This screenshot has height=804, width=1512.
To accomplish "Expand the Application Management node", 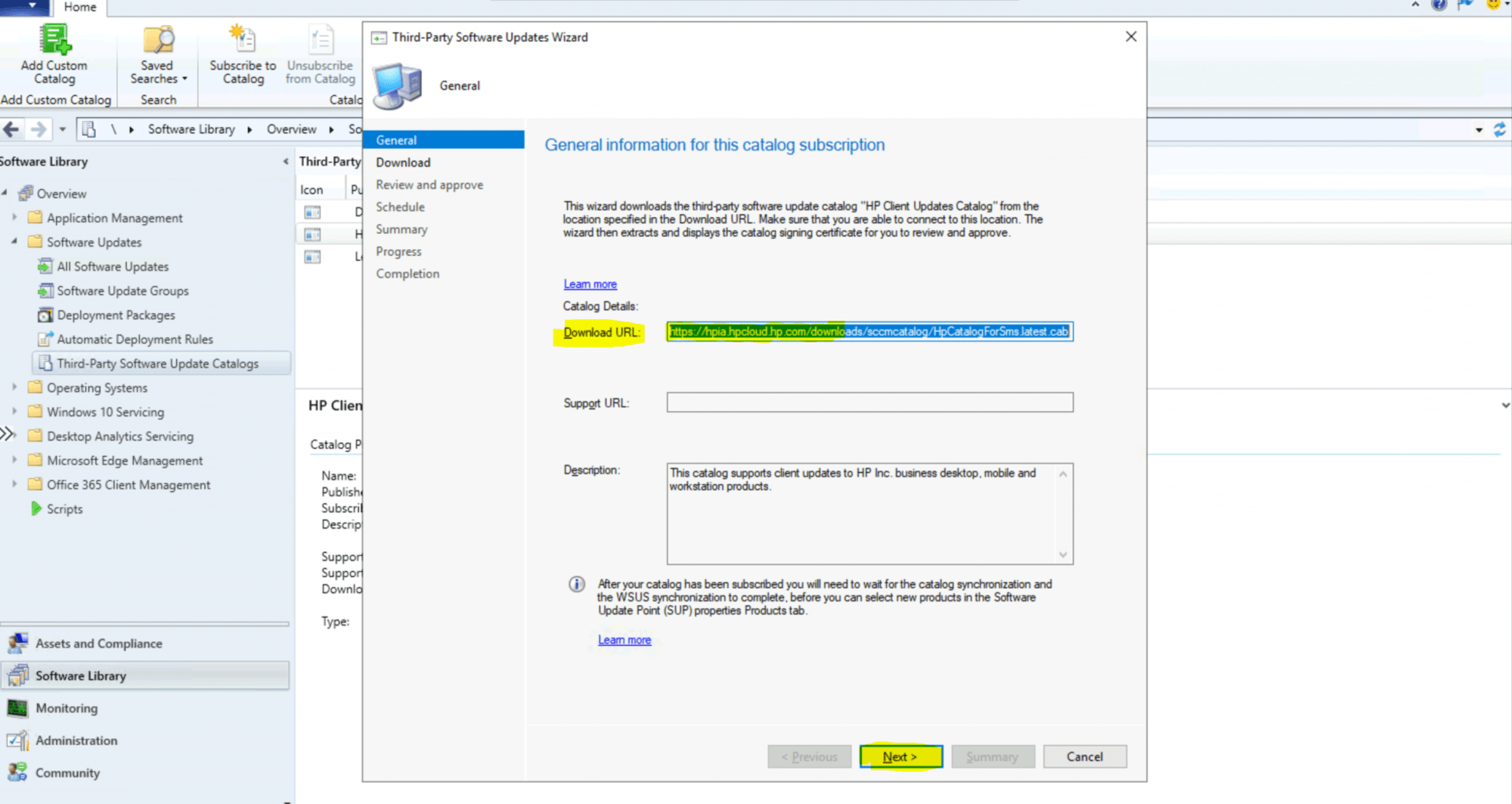I will (14, 217).
